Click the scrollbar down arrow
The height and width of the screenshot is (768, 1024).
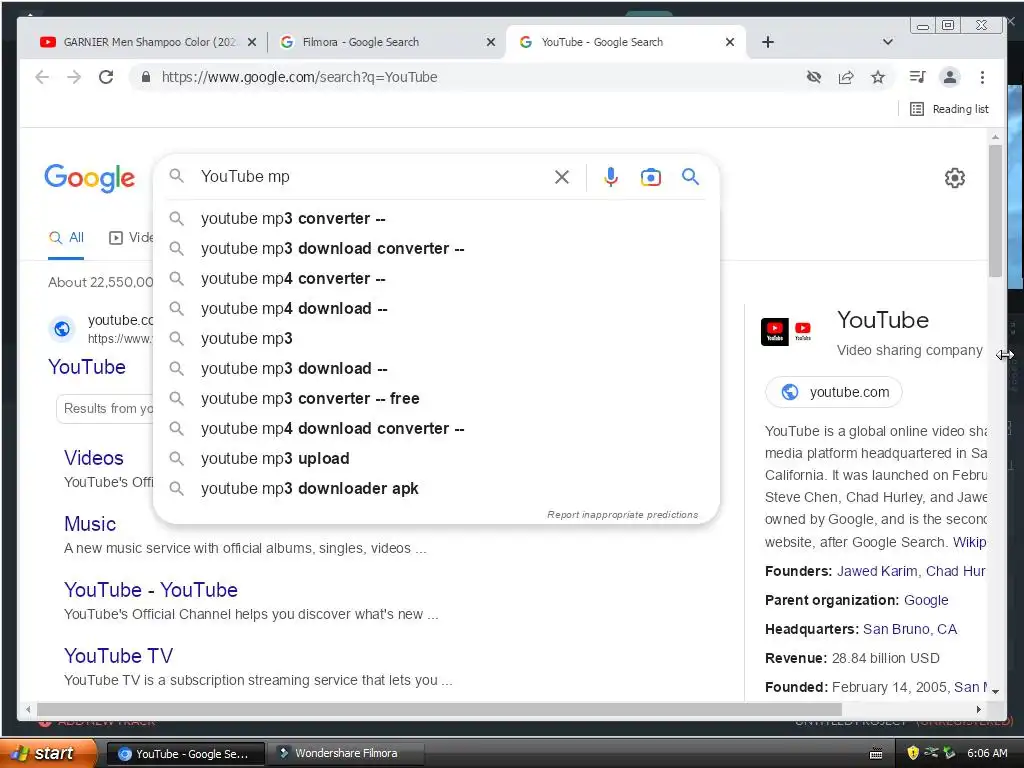point(995,691)
